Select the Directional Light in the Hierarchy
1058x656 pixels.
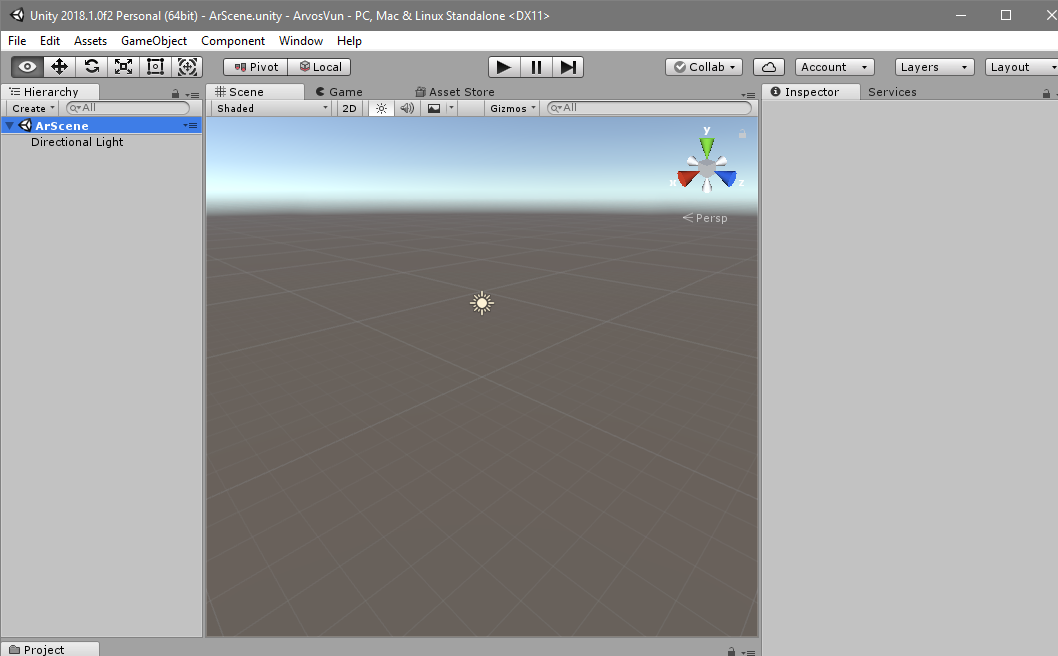coord(77,142)
